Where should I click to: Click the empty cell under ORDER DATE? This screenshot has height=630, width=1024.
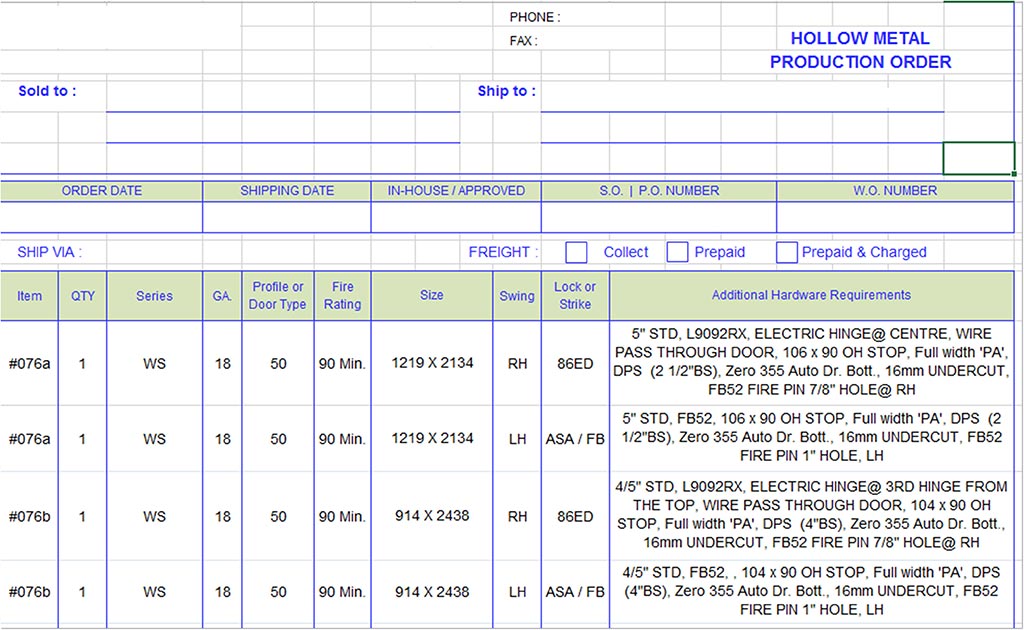(x=101, y=217)
